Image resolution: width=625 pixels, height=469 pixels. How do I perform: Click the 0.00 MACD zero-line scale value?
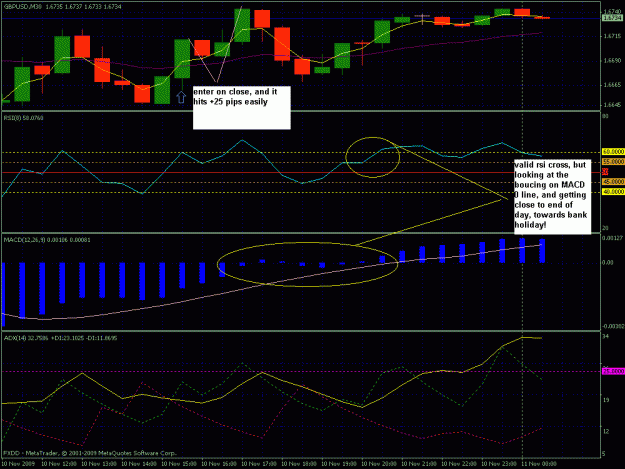tap(608, 262)
